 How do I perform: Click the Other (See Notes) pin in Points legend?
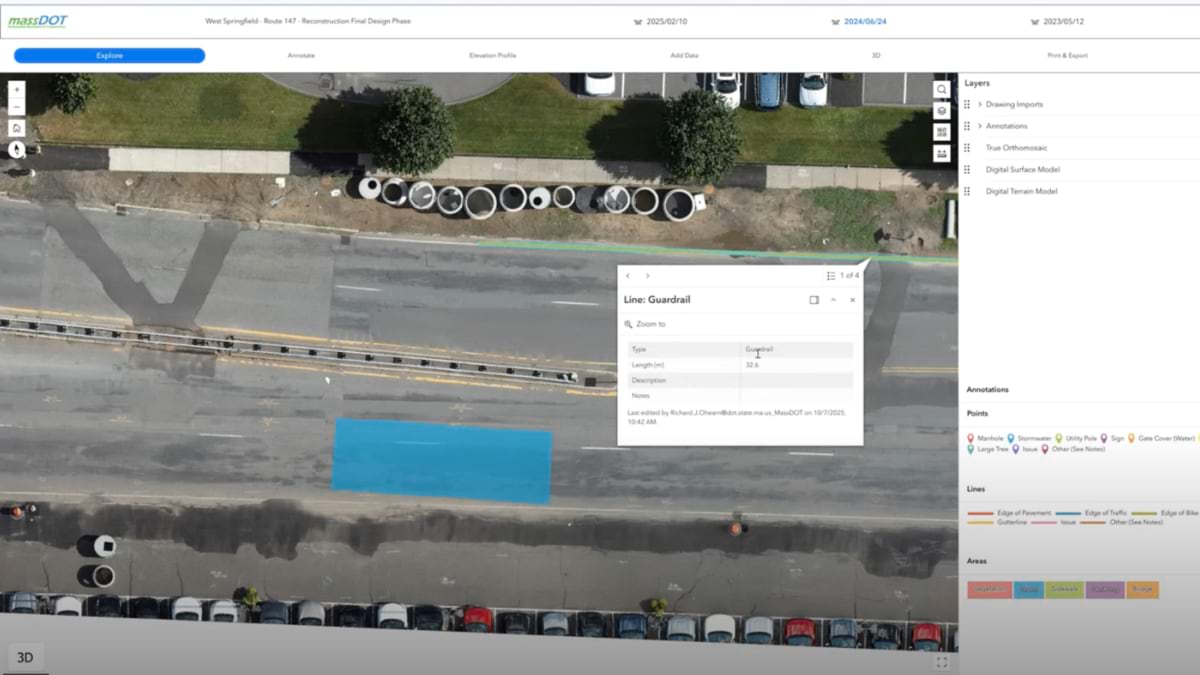pos(1045,450)
